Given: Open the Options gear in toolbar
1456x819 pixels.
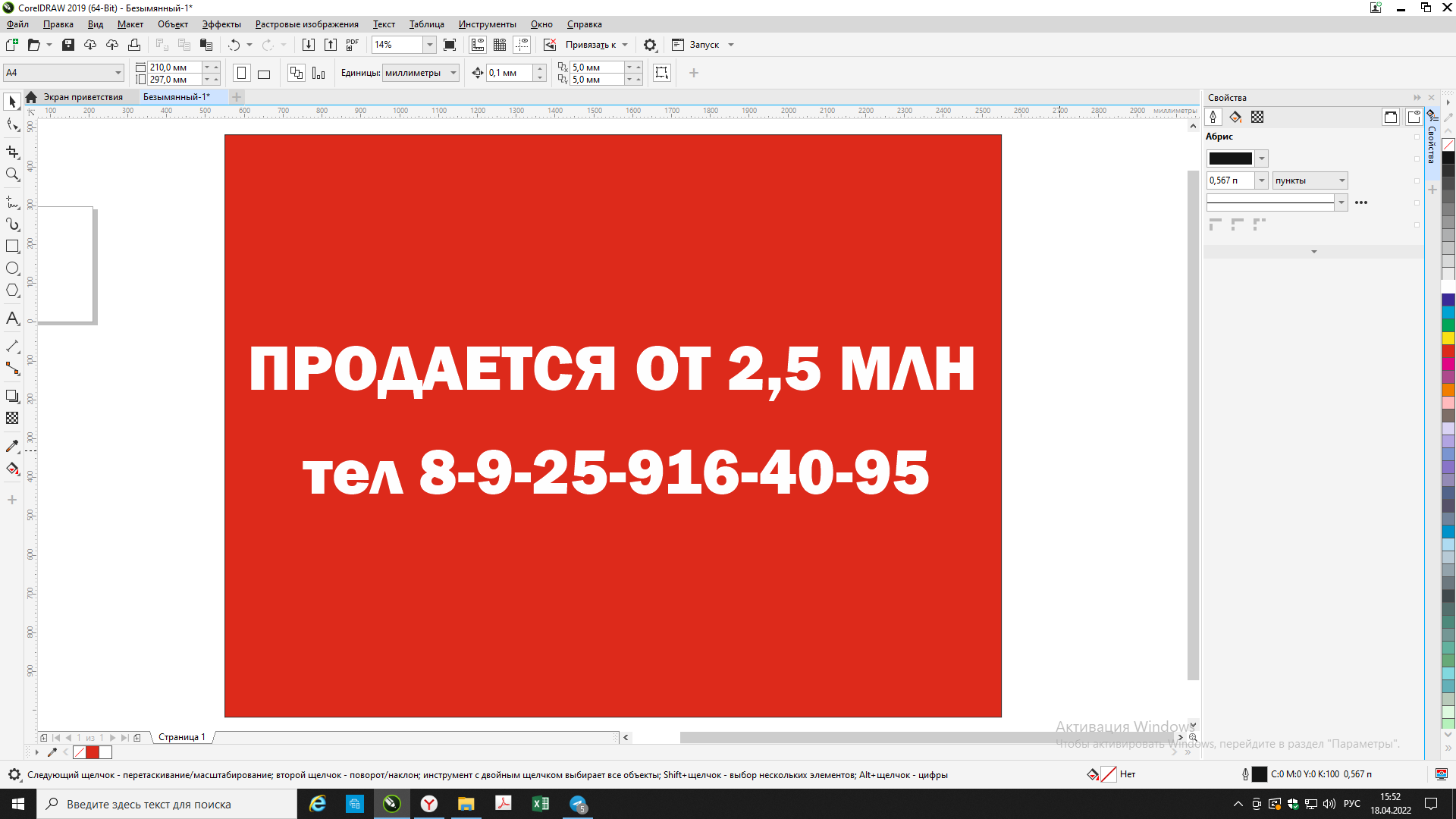Looking at the screenshot, I should click(650, 45).
